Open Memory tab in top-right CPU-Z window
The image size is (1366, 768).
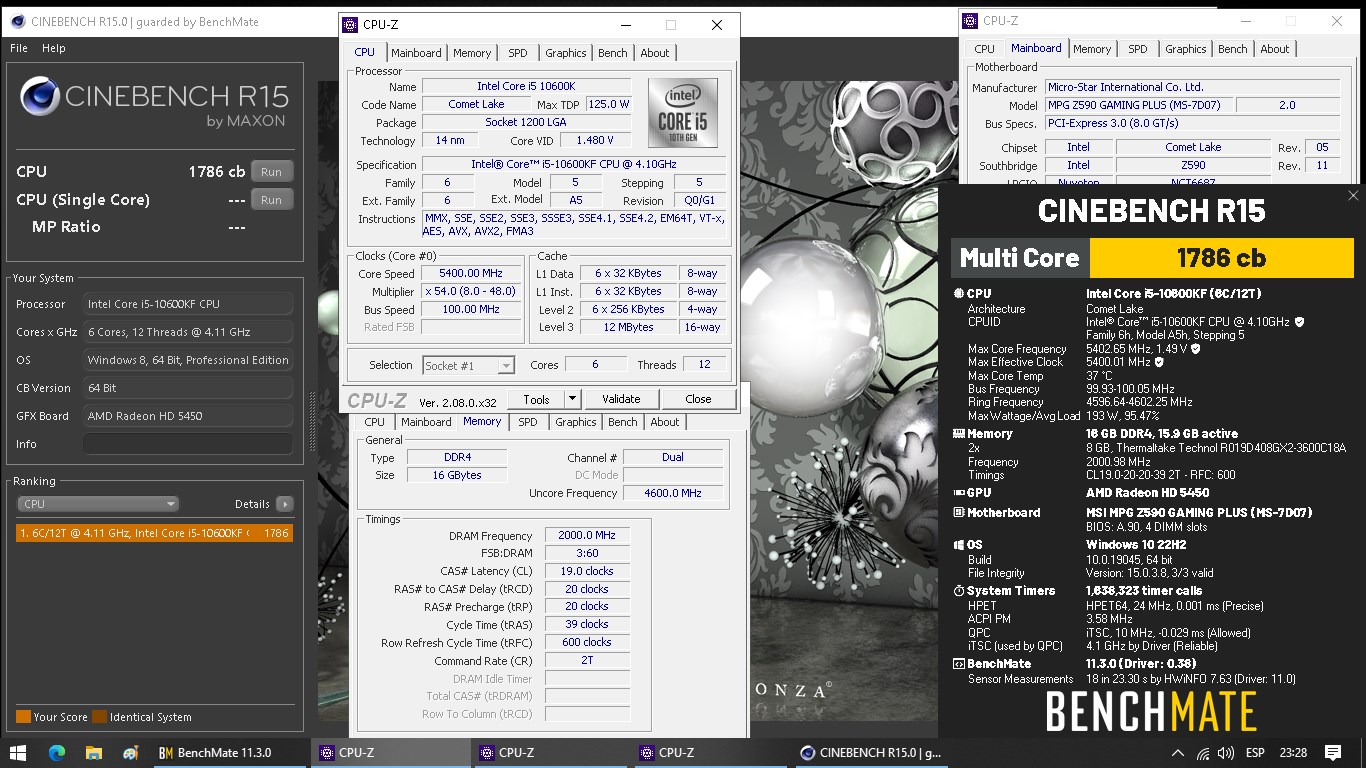click(x=1092, y=49)
